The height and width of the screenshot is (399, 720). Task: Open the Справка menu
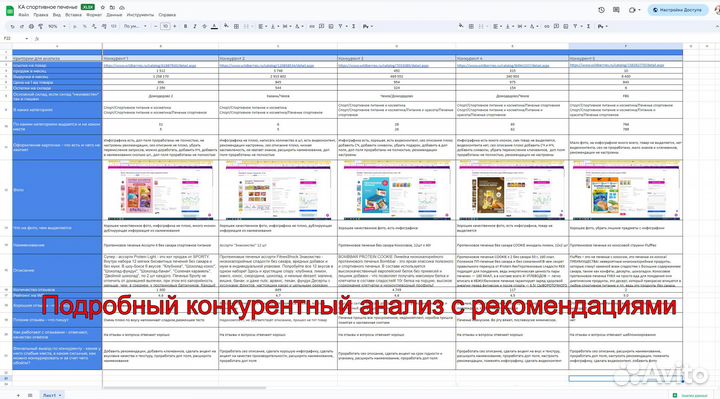(167, 15)
